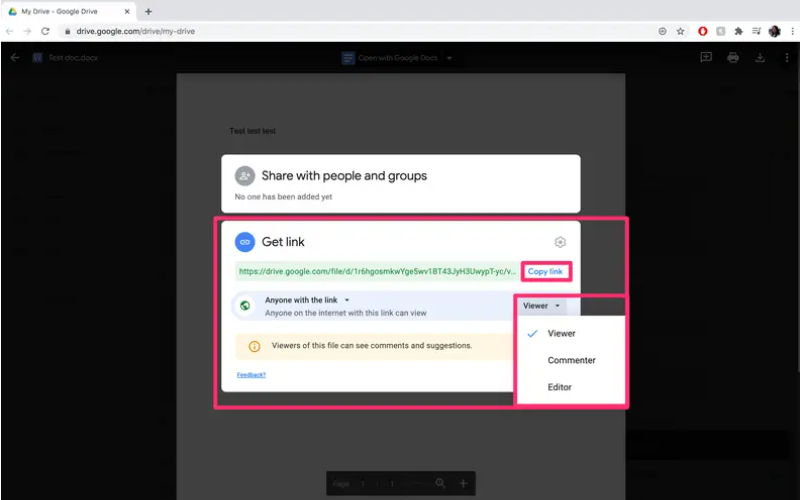The width and height of the screenshot is (802, 500).
Task: Expand the Anyone with the link dropdown
Action: 307,300
